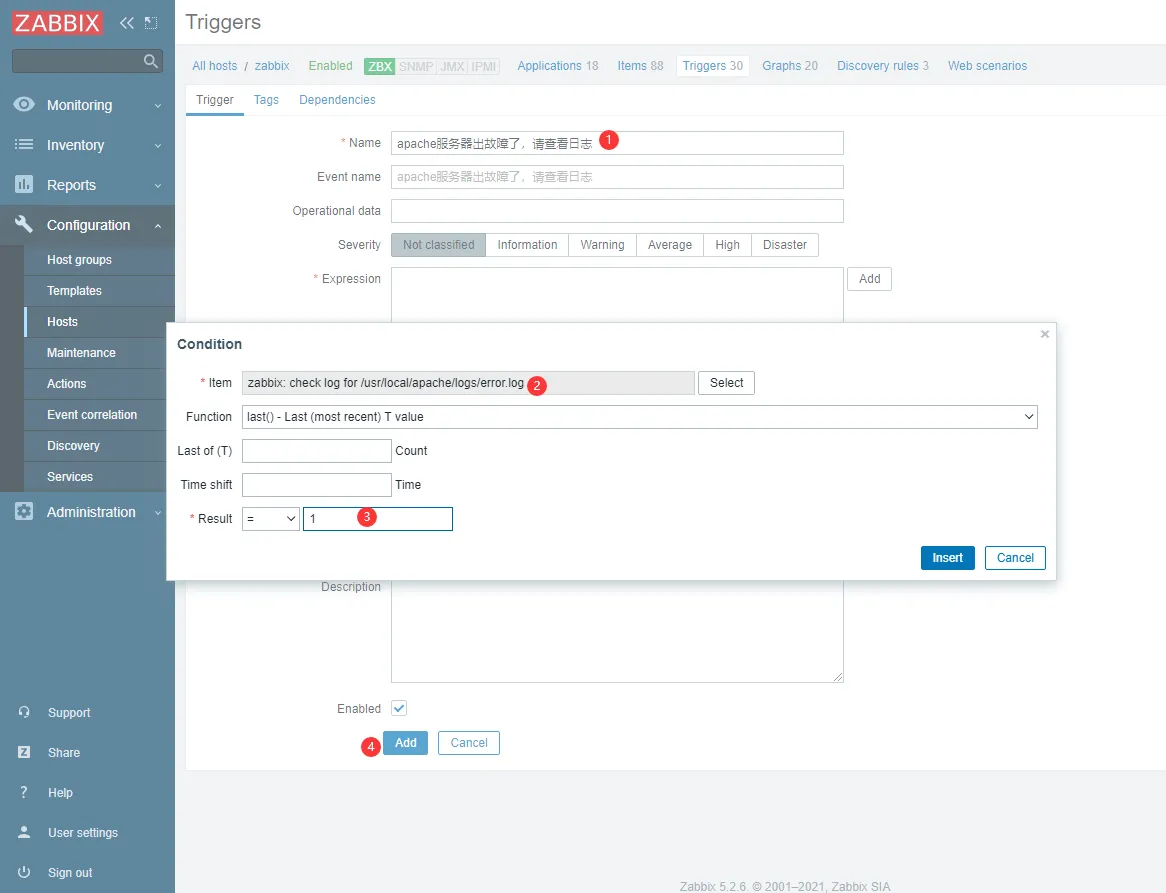1166x893 pixels.
Task: Click the JMX availability badge
Action: (x=452, y=66)
